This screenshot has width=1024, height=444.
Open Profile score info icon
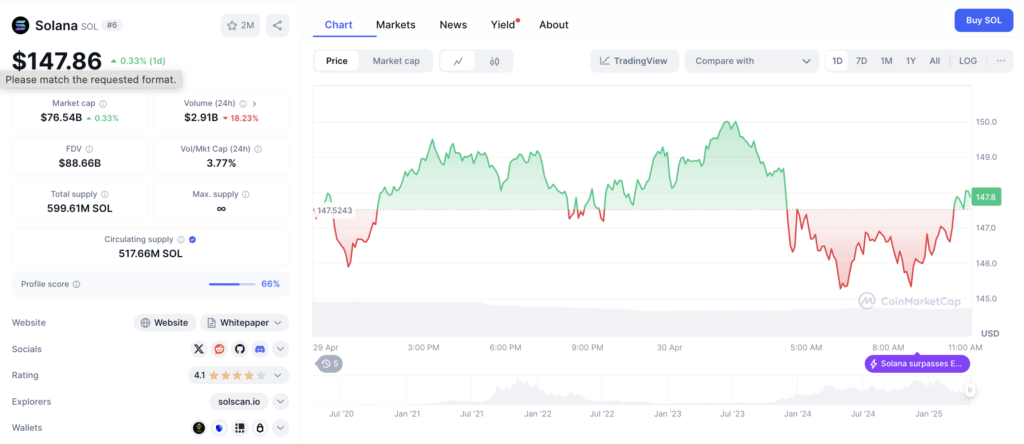pos(76,285)
